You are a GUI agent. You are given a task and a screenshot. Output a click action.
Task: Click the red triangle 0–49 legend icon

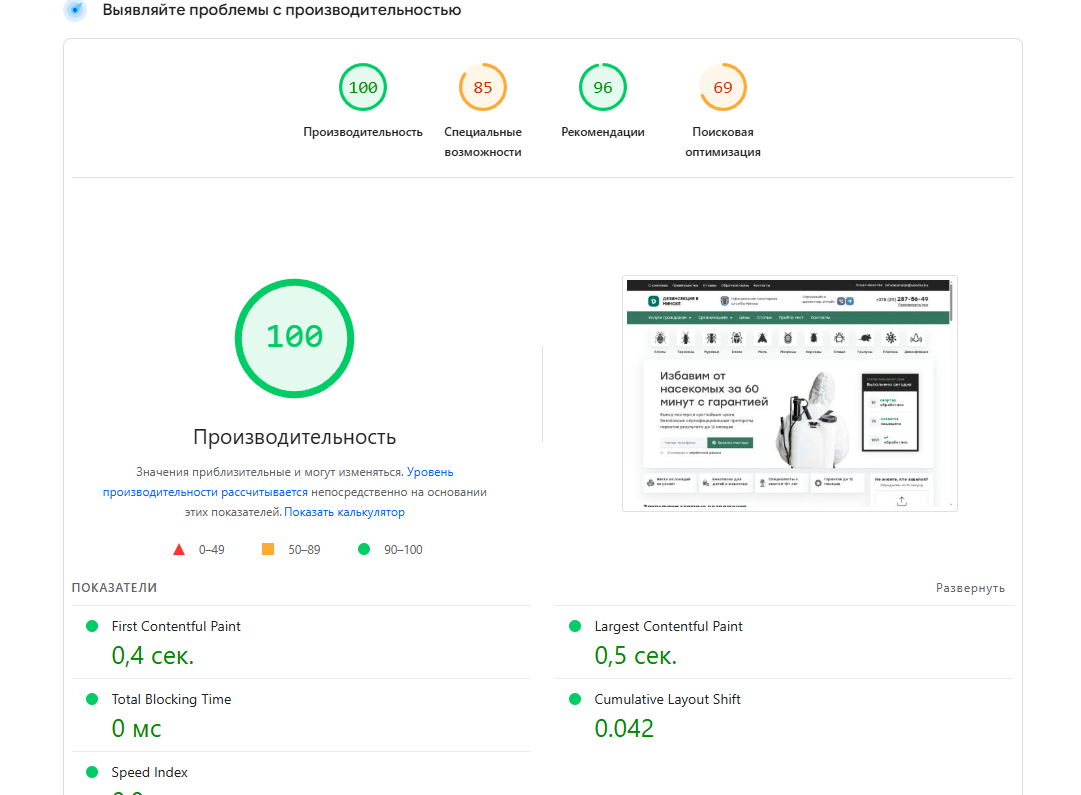(x=179, y=550)
